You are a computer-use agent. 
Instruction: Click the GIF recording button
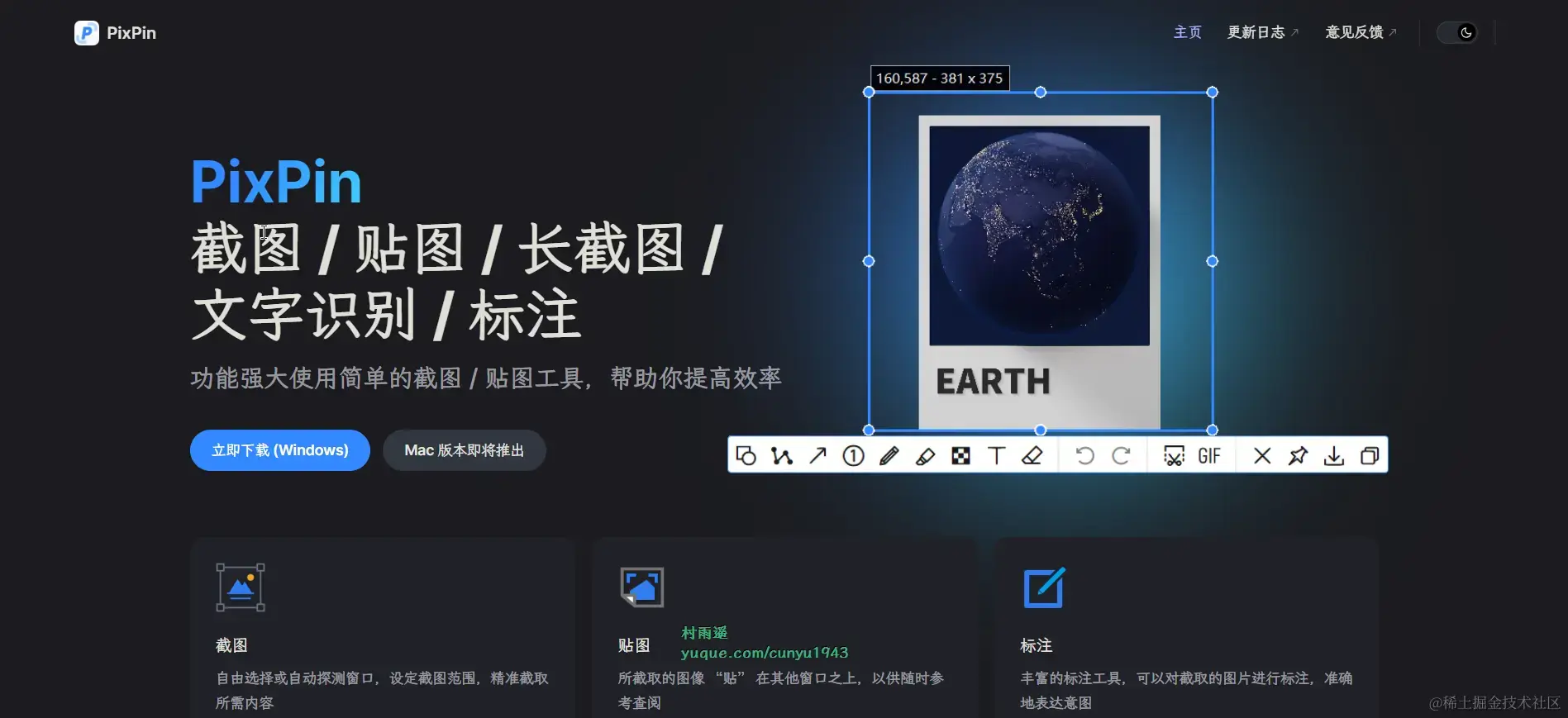coord(1209,455)
